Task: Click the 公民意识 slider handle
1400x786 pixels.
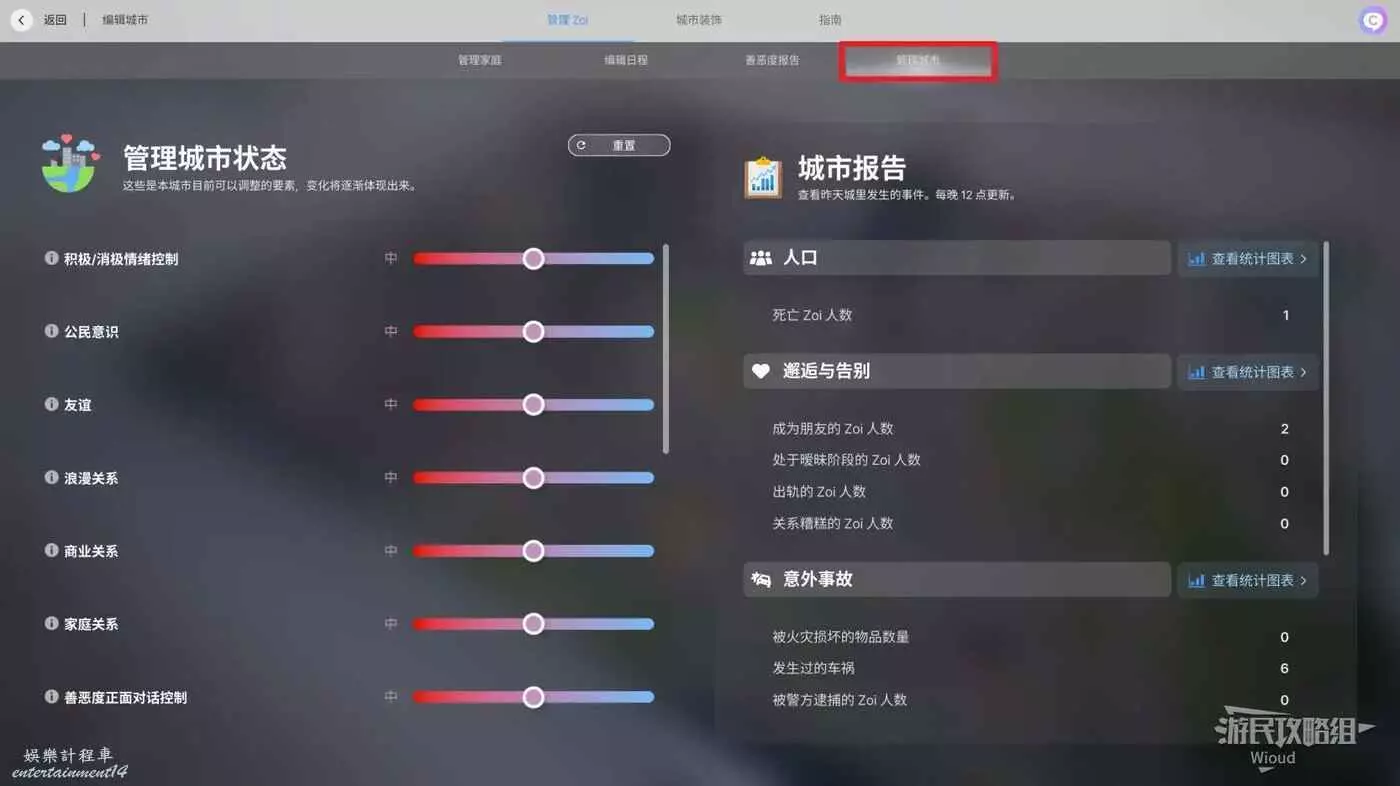Action: (533, 331)
